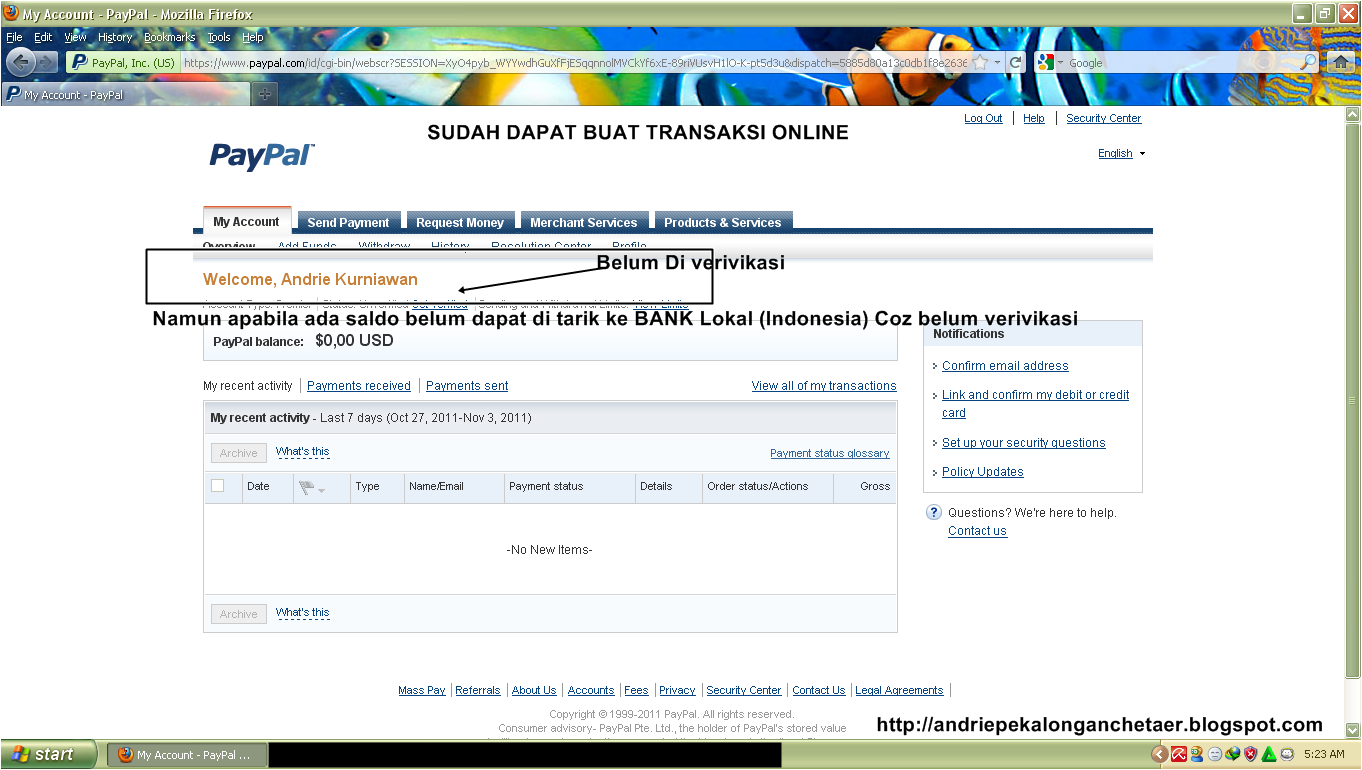Open the Referrals footer link

[478, 690]
